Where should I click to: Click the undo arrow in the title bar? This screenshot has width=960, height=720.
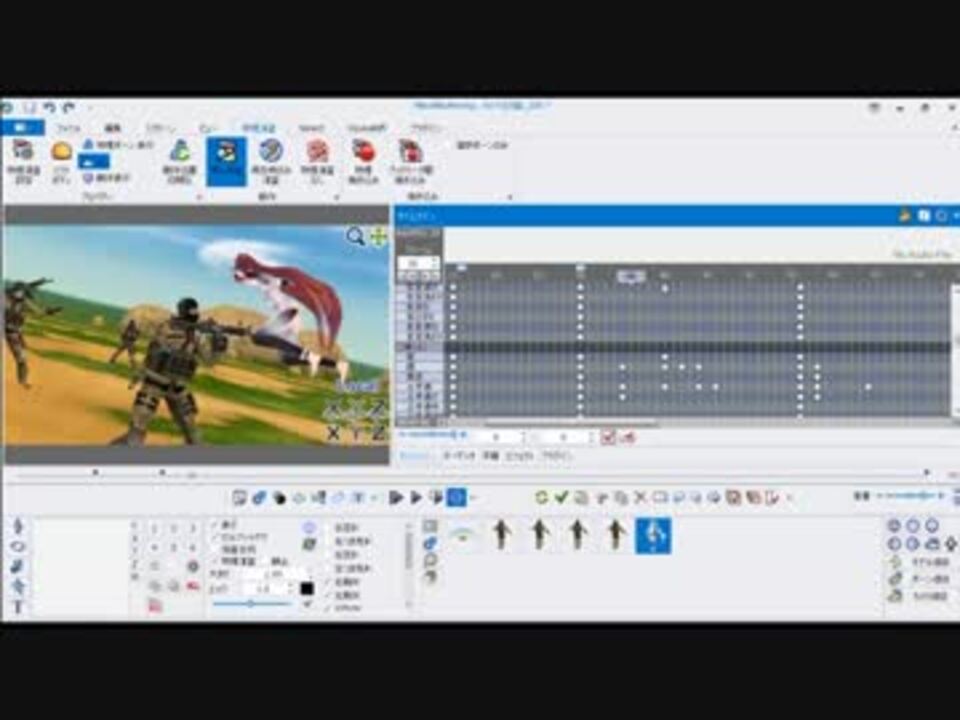coord(49,108)
